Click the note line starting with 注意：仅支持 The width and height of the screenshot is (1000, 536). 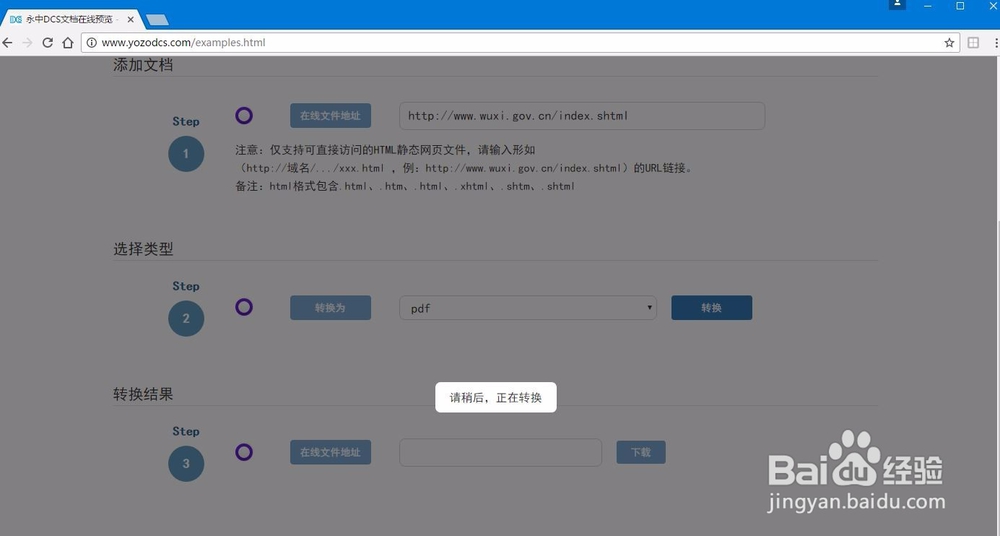385,150
